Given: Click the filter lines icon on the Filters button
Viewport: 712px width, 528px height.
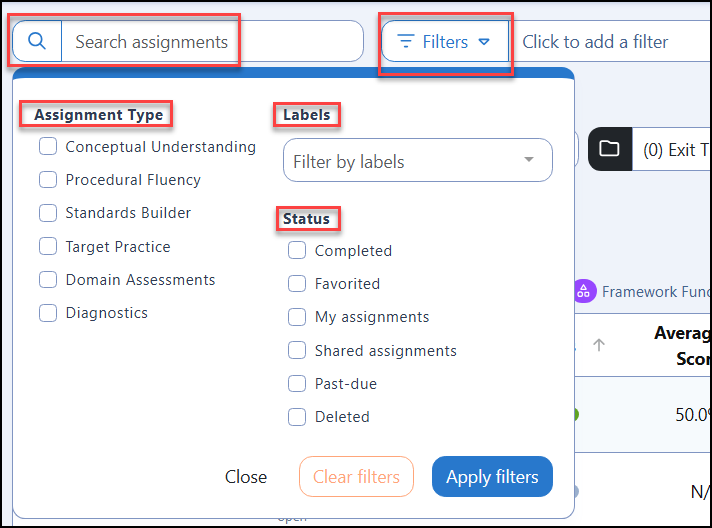Looking at the screenshot, I should tap(405, 41).
